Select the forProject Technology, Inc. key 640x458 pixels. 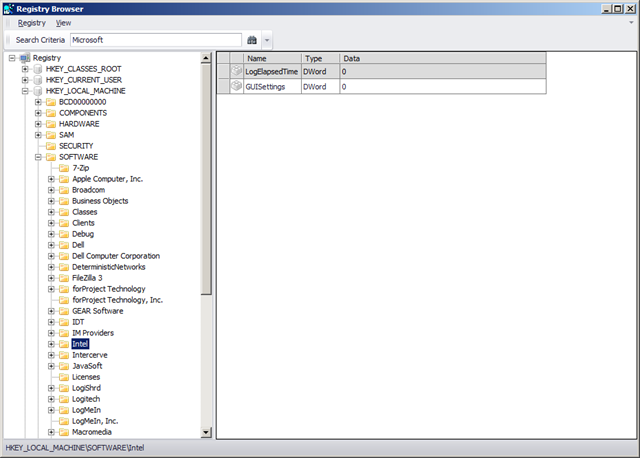[x=118, y=300]
